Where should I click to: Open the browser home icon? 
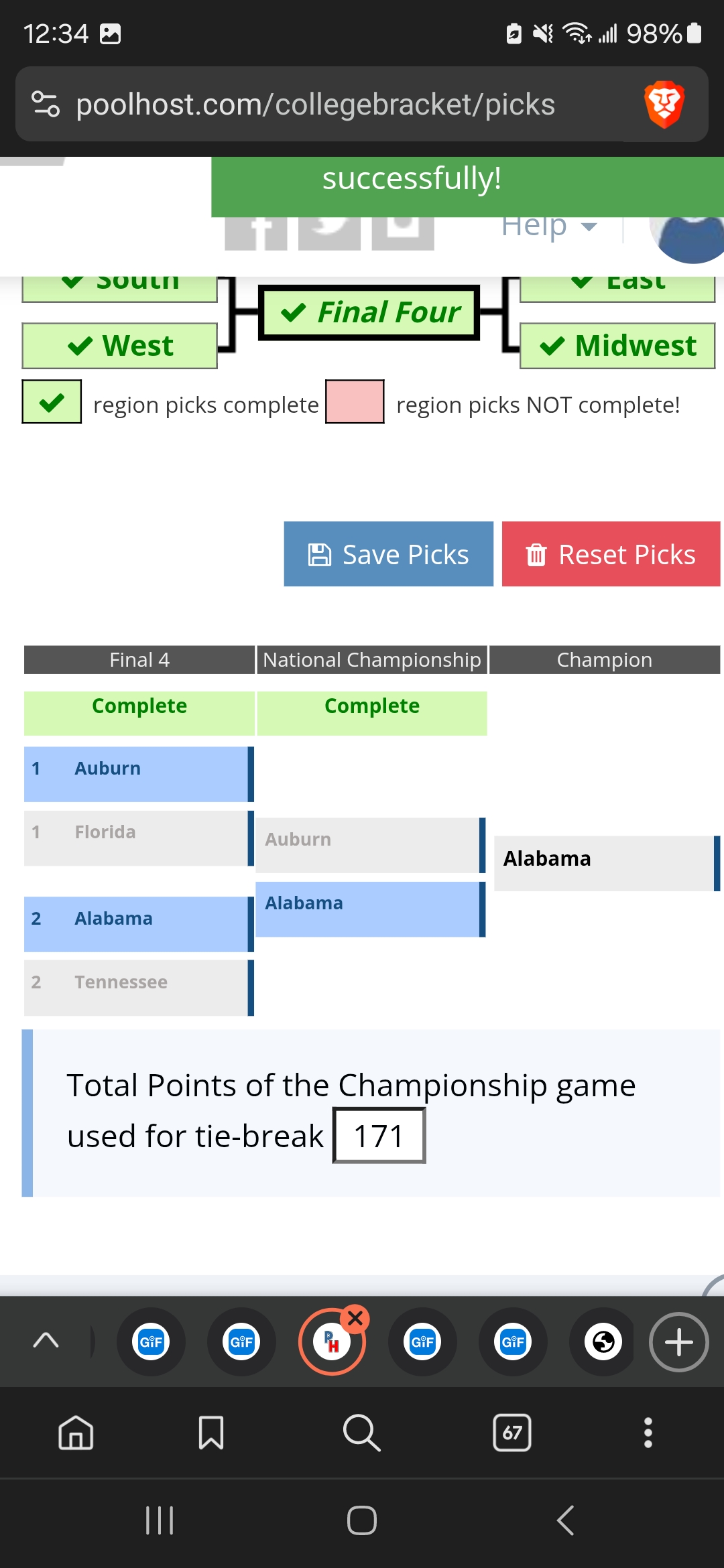76,1433
